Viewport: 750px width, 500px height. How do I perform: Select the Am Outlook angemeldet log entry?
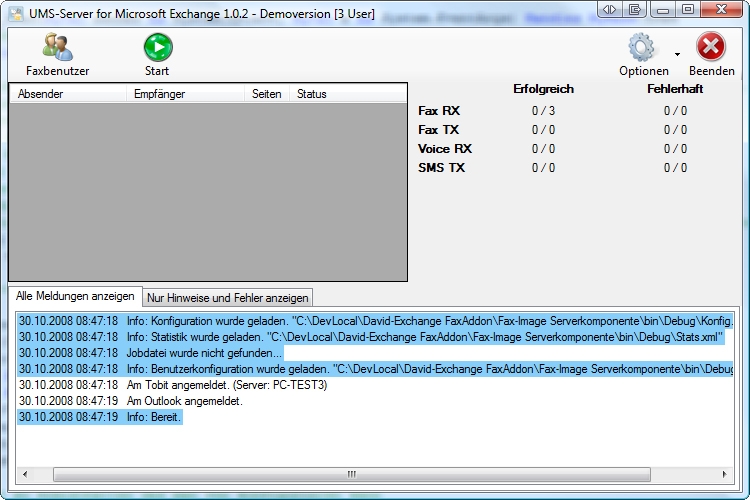pos(131,401)
